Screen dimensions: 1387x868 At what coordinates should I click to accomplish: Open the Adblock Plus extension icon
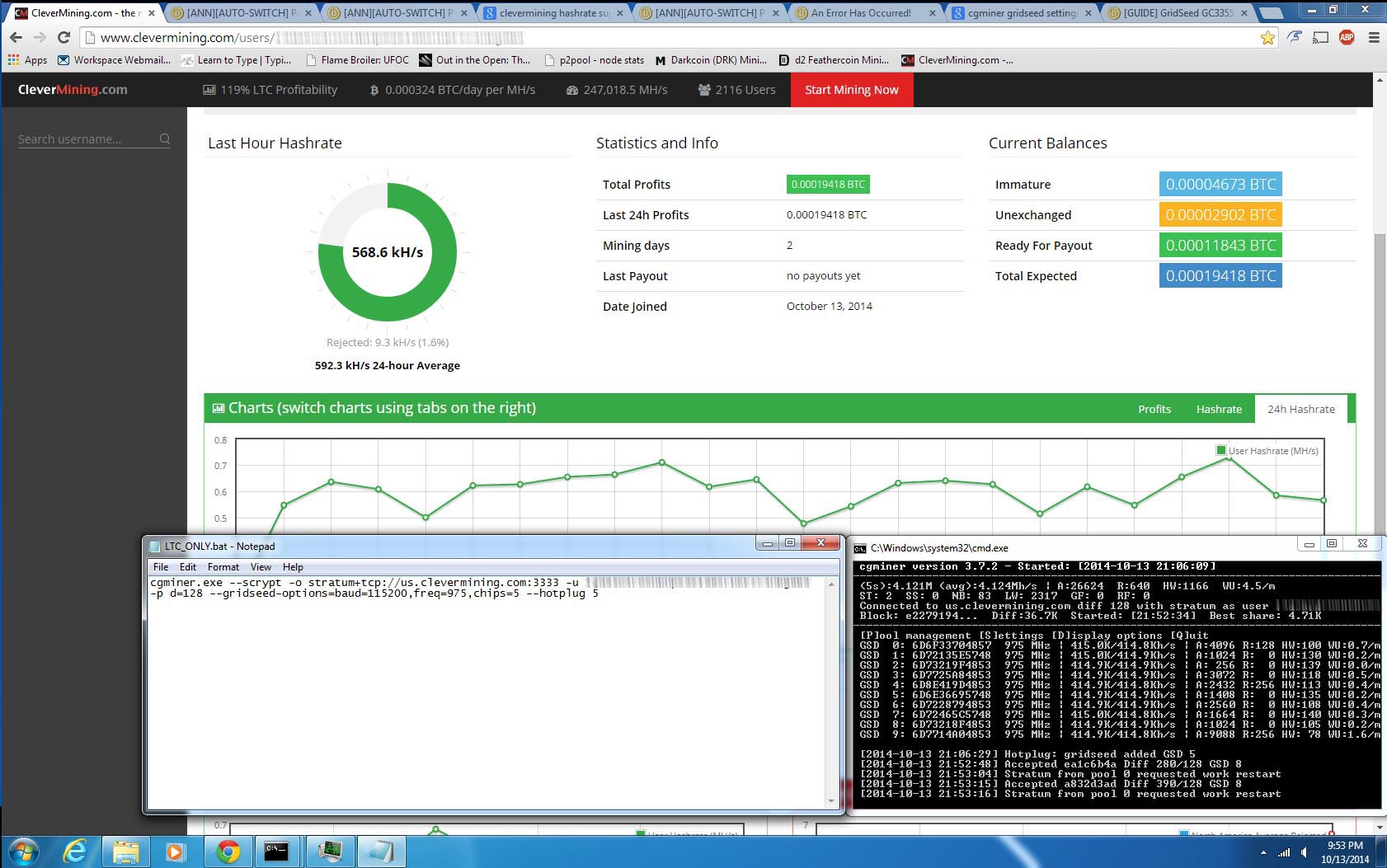point(1347,37)
